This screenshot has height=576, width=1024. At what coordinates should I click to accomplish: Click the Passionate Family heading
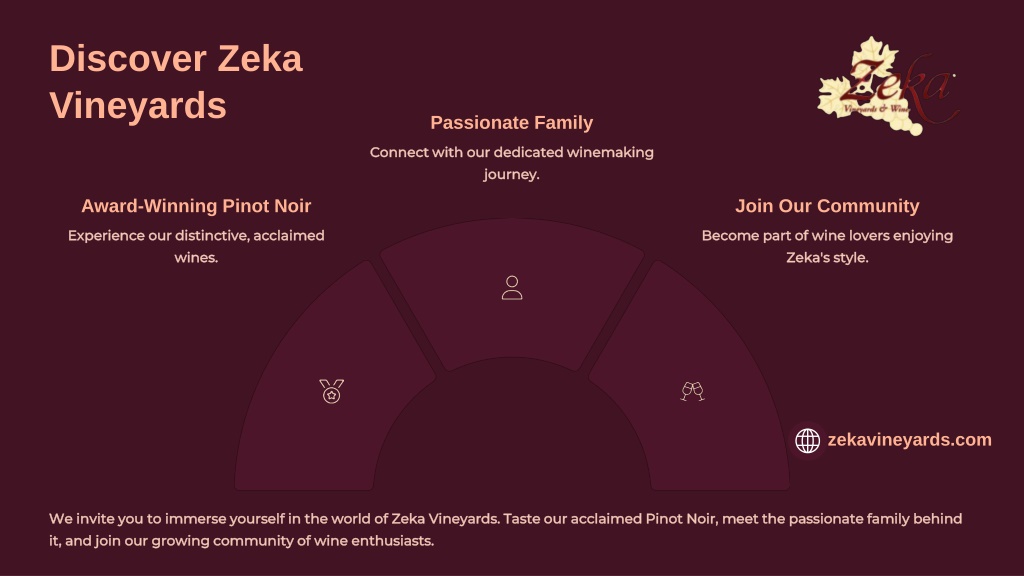pos(511,122)
